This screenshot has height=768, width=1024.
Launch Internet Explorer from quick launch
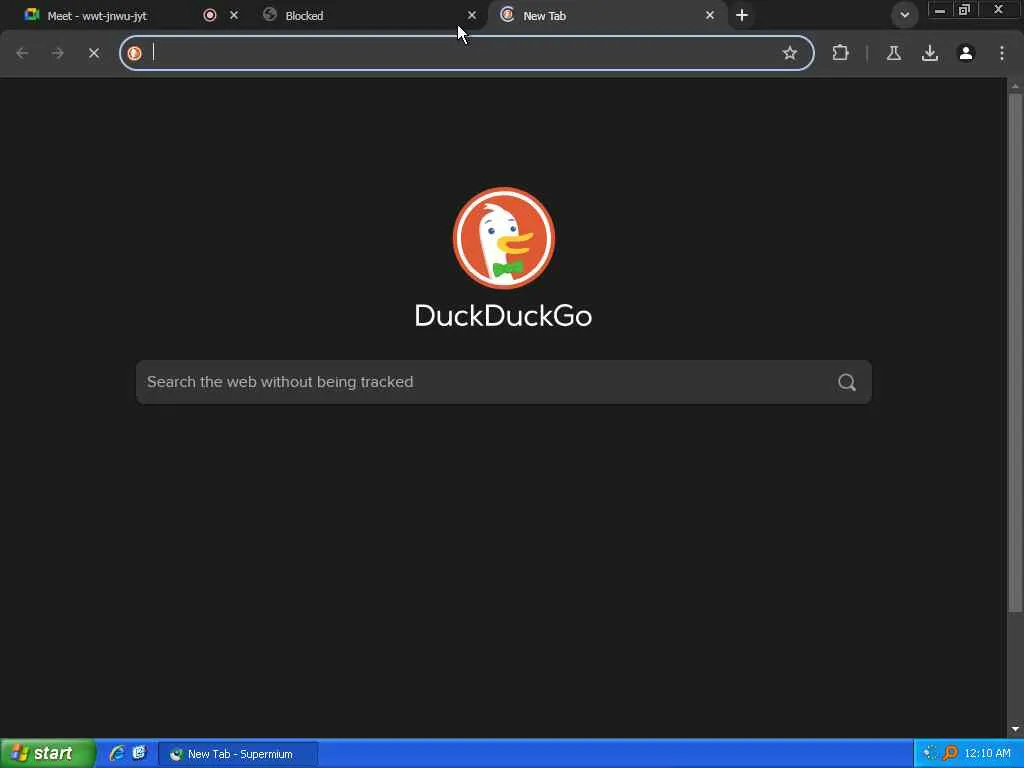pyautogui.click(x=117, y=753)
